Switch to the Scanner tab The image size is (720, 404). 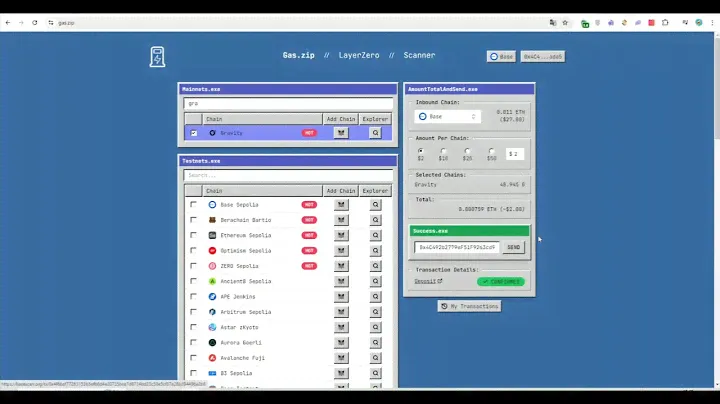click(x=420, y=56)
